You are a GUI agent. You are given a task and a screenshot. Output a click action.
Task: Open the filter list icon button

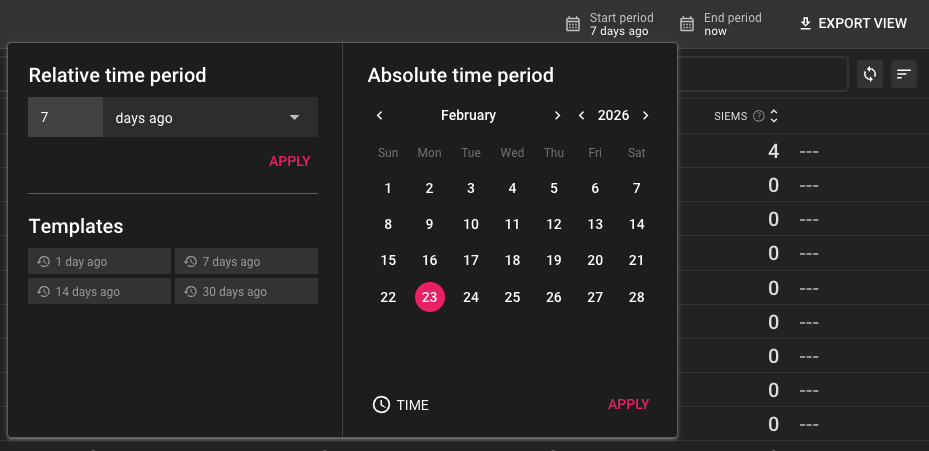[x=904, y=74]
